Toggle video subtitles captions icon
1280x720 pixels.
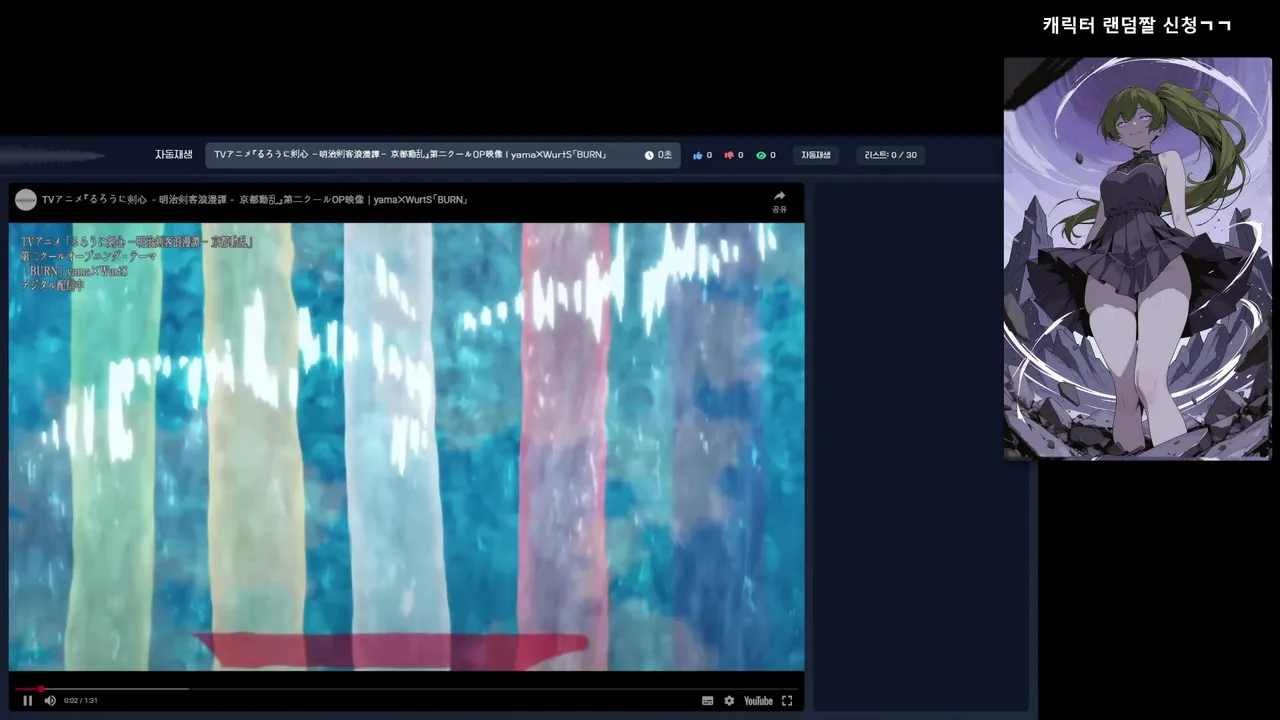point(708,701)
